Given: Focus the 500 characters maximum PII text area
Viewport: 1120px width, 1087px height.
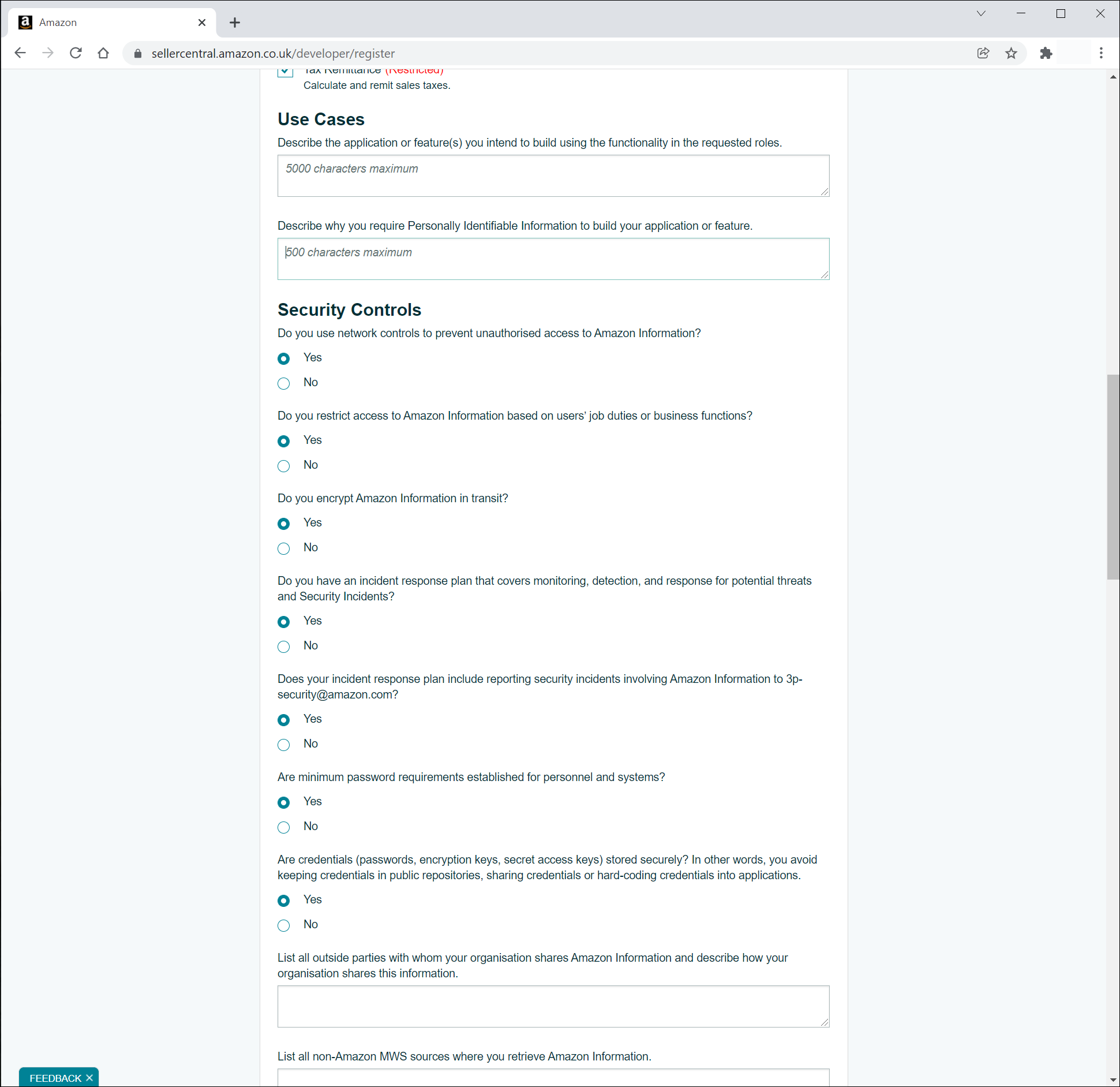Looking at the screenshot, I should pyautogui.click(x=553, y=259).
